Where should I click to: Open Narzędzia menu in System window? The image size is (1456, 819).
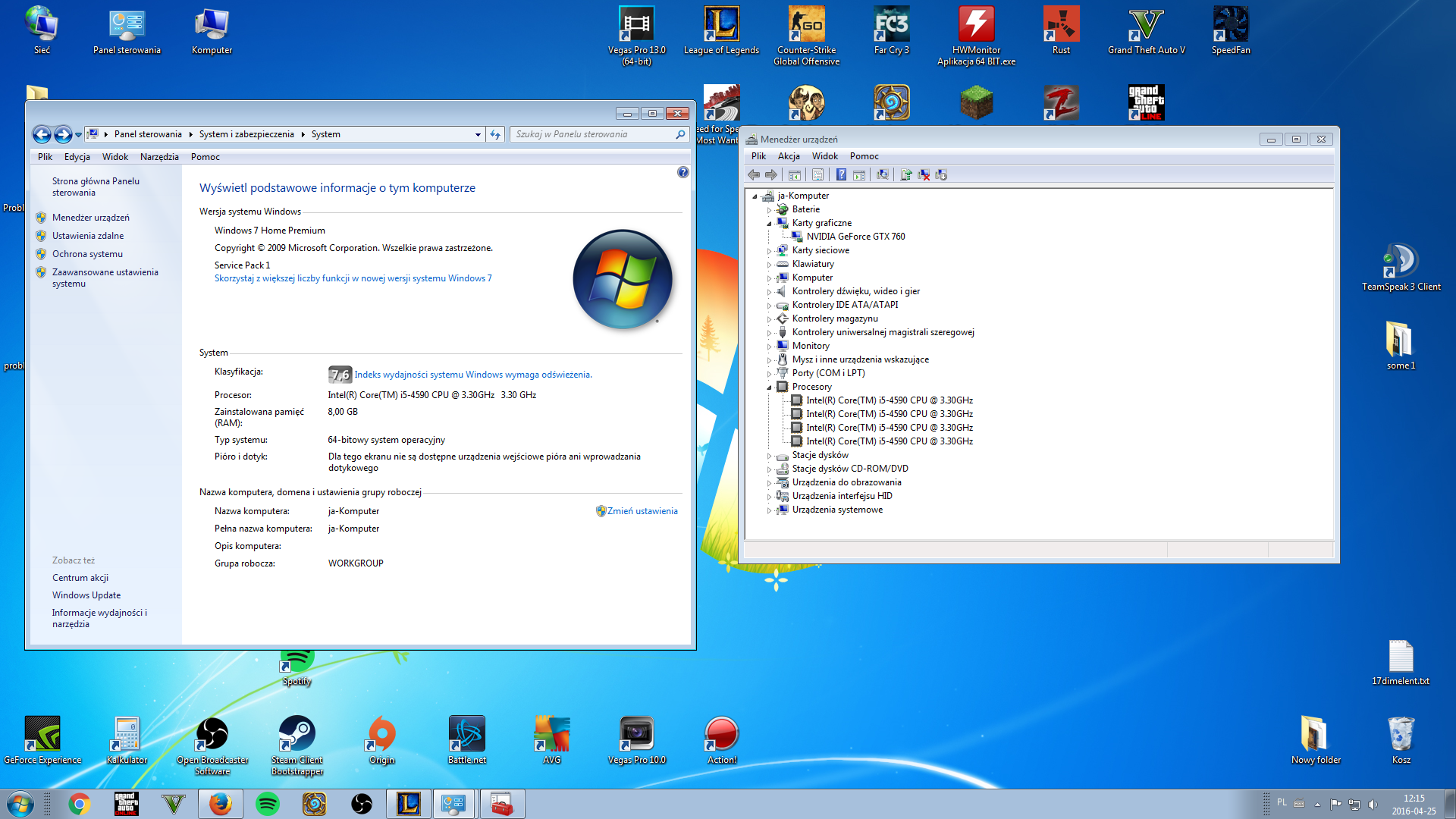(159, 157)
